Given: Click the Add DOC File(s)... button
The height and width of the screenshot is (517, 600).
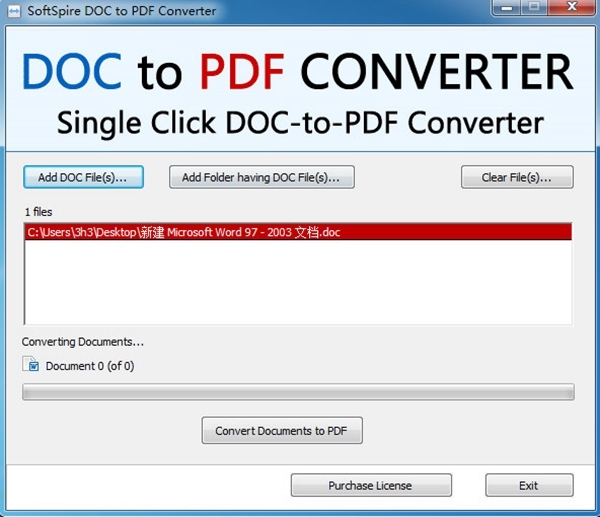Looking at the screenshot, I should 83,177.
